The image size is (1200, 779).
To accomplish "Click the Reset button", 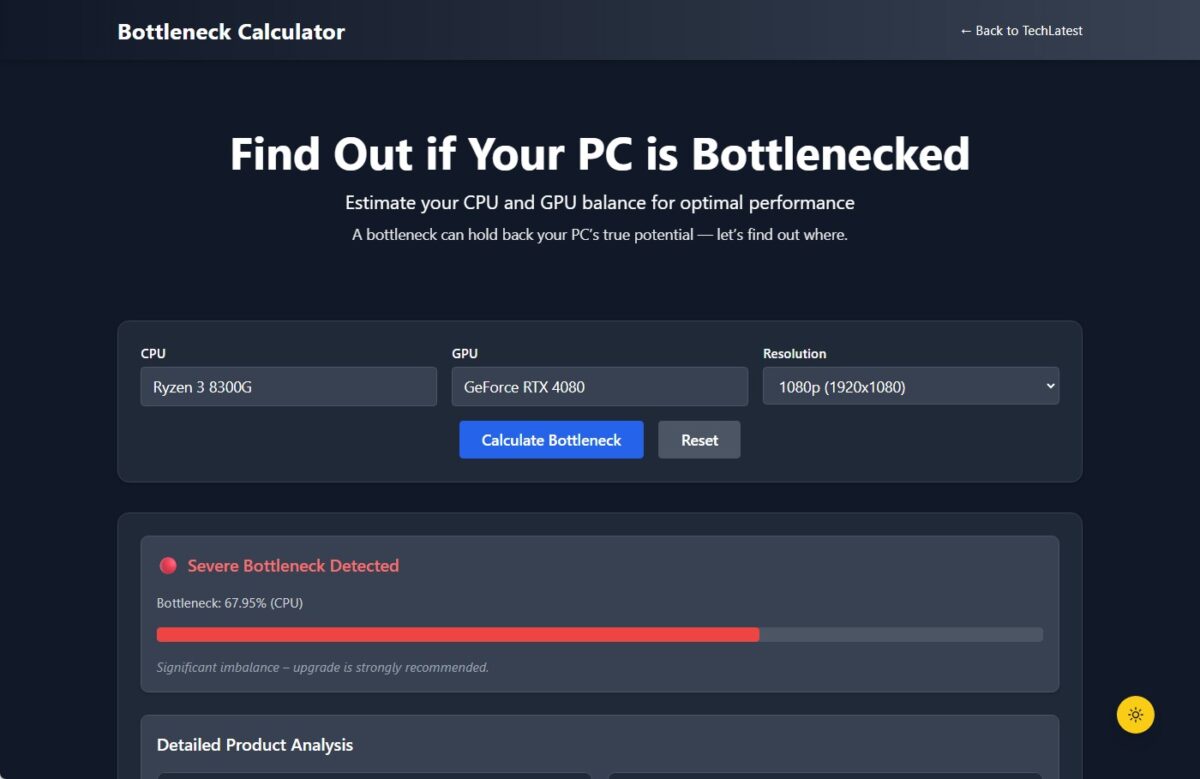I will 699,440.
